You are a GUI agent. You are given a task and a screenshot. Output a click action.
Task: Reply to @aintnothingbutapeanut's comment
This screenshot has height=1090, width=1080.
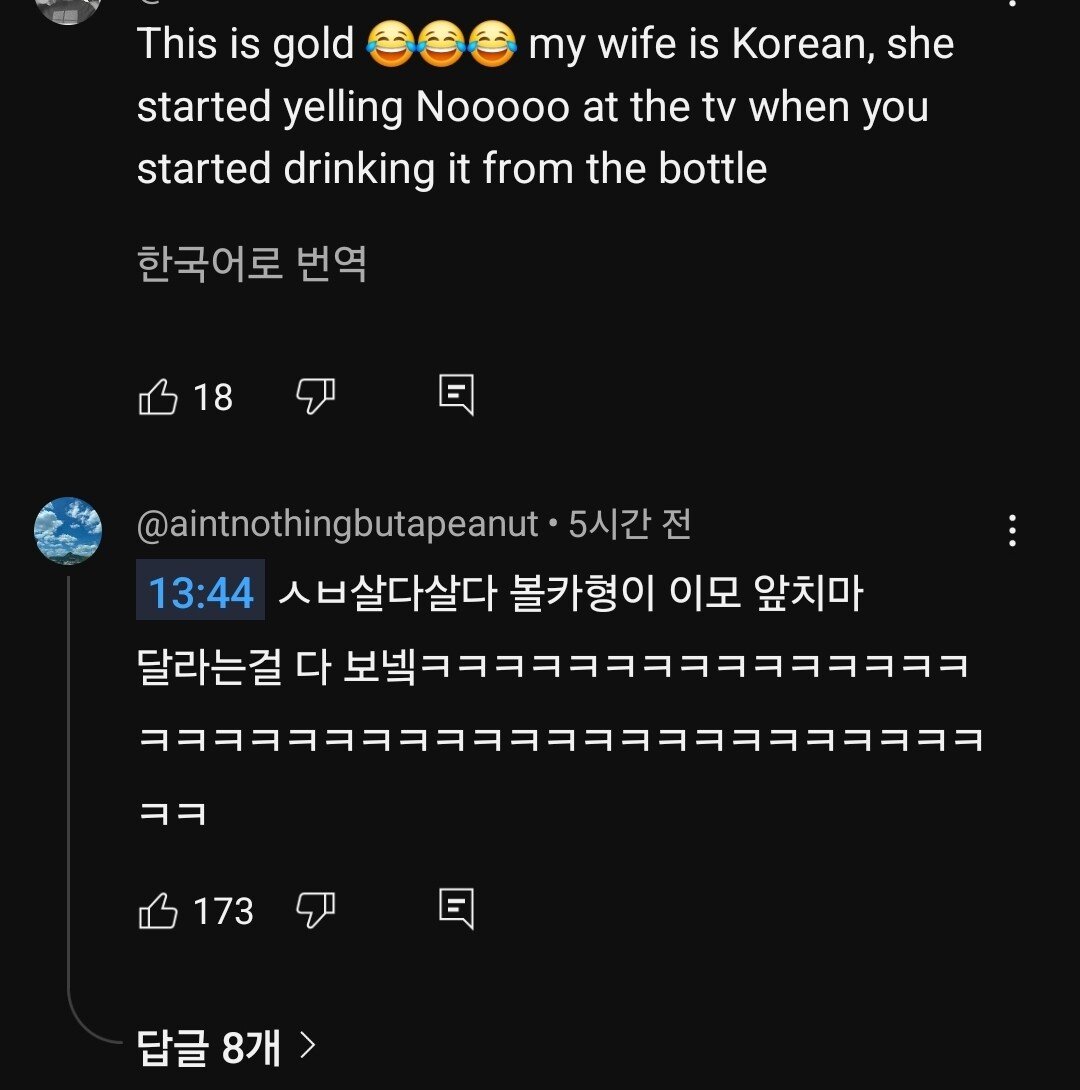[x=458, y=910]
